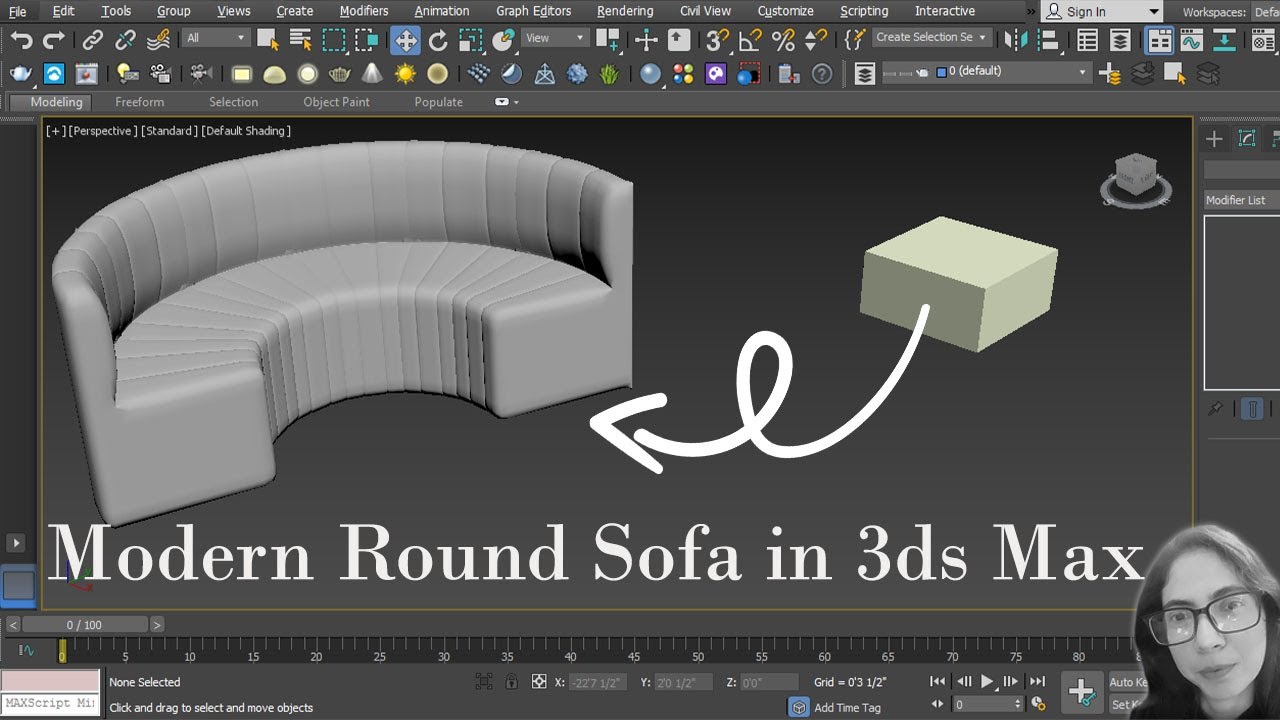Viewport: 1280px width, 720px height.
Task: Click the ViewCube navigation widget
Action: coord(1135,180)
